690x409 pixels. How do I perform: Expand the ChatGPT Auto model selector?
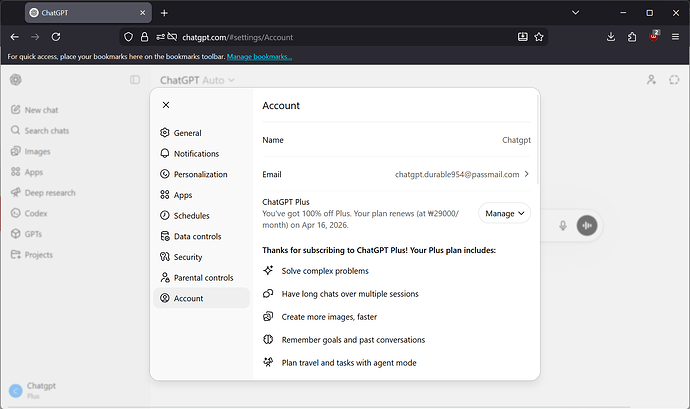coord(197,80)
